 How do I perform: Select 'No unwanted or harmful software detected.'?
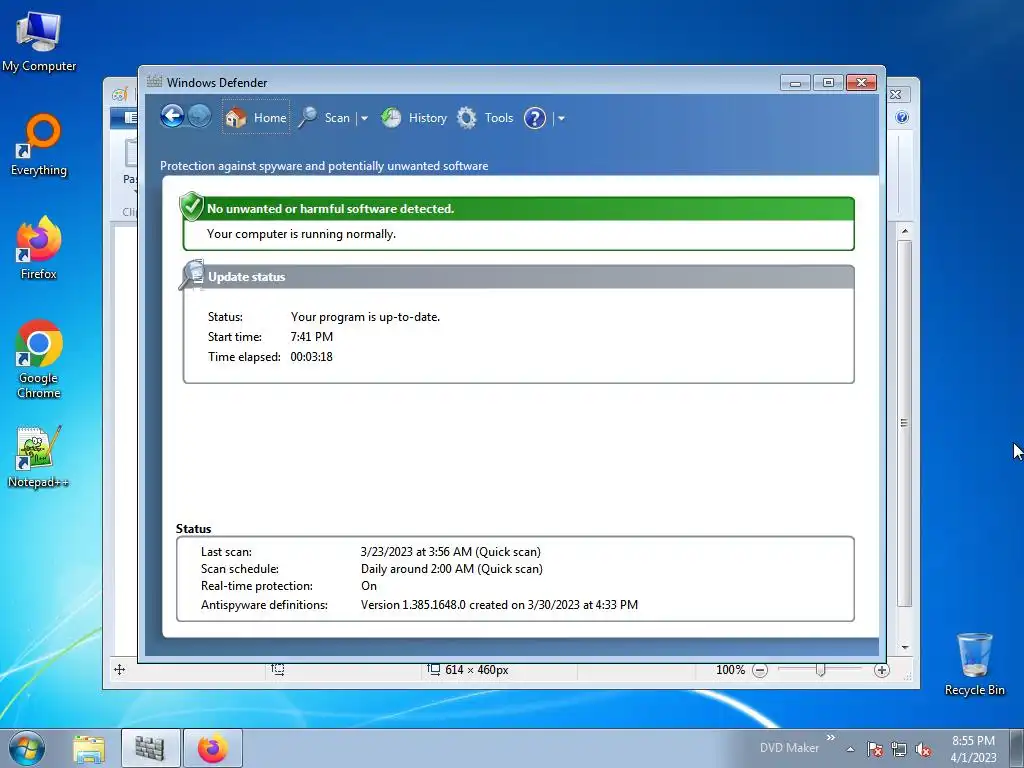[x=330, y=209]
